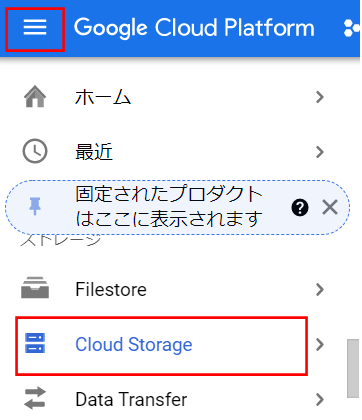Expand the 最近 submenu chevron

click(x=320, y=152)
